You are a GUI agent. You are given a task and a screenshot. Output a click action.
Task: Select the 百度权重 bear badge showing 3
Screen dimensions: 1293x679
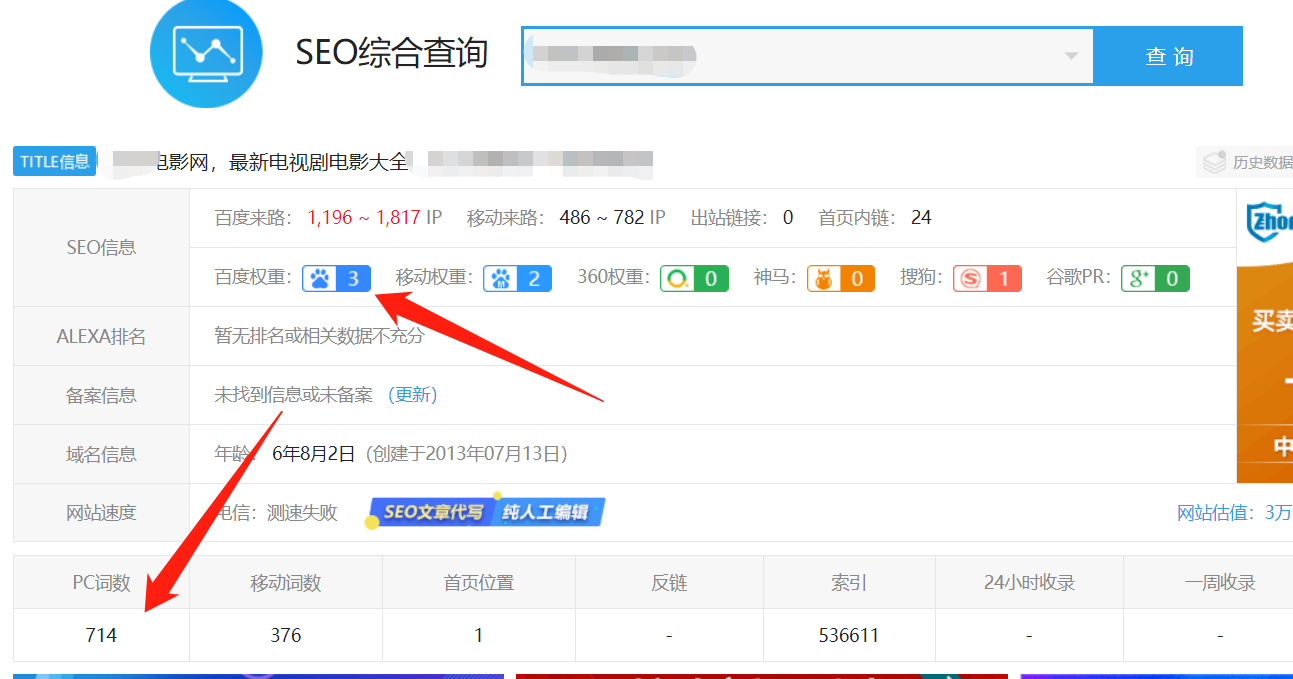tap(336, 277)
